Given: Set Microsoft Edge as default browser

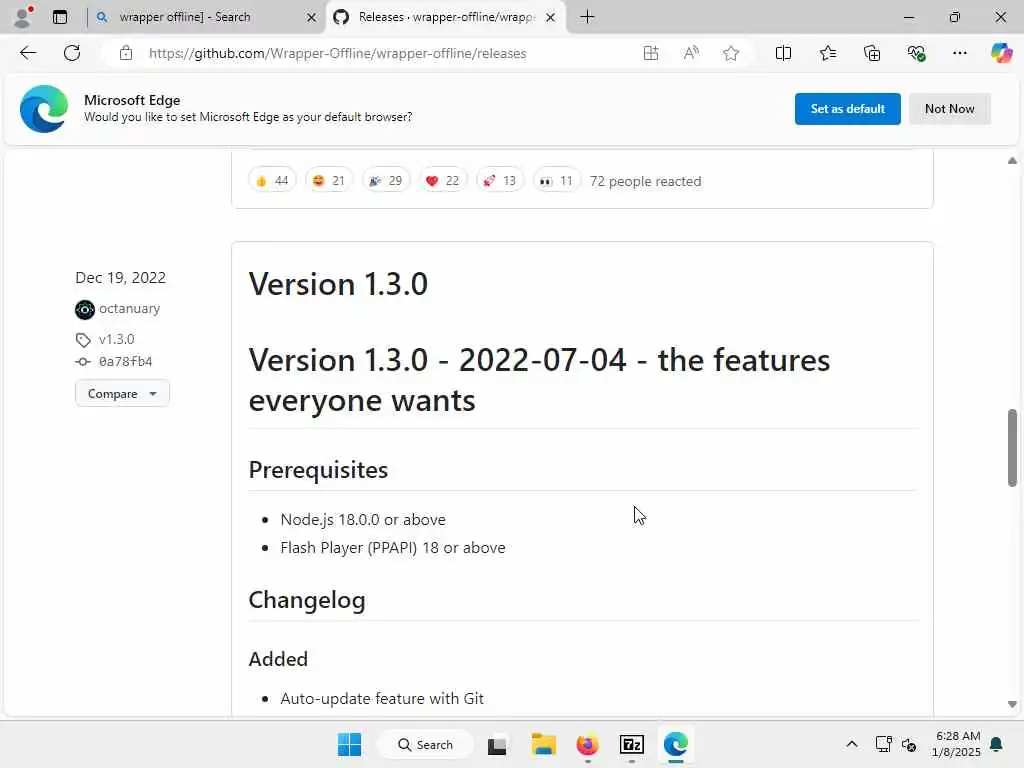Looking at the screenshot, I should coord(847,109).
